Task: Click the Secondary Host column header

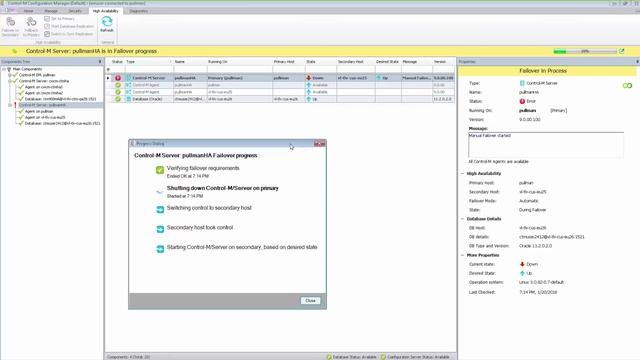Action: pos(355,62)
